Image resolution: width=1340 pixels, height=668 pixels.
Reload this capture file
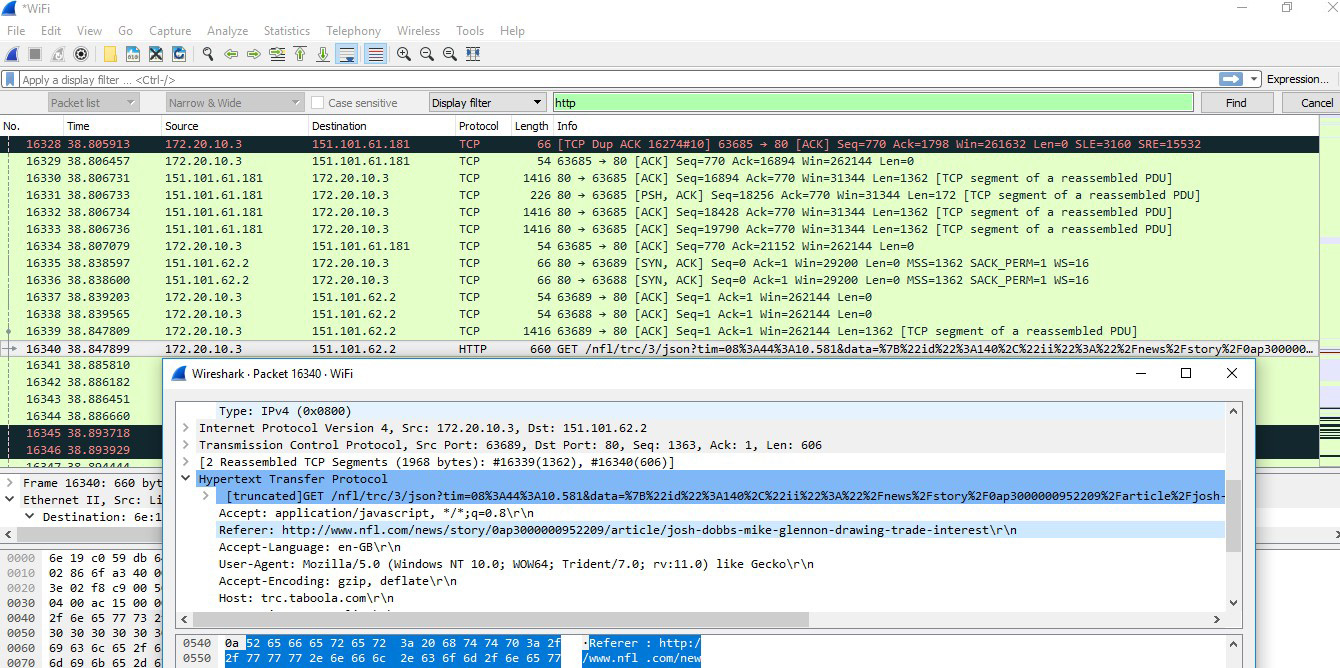tap(179, 54)
